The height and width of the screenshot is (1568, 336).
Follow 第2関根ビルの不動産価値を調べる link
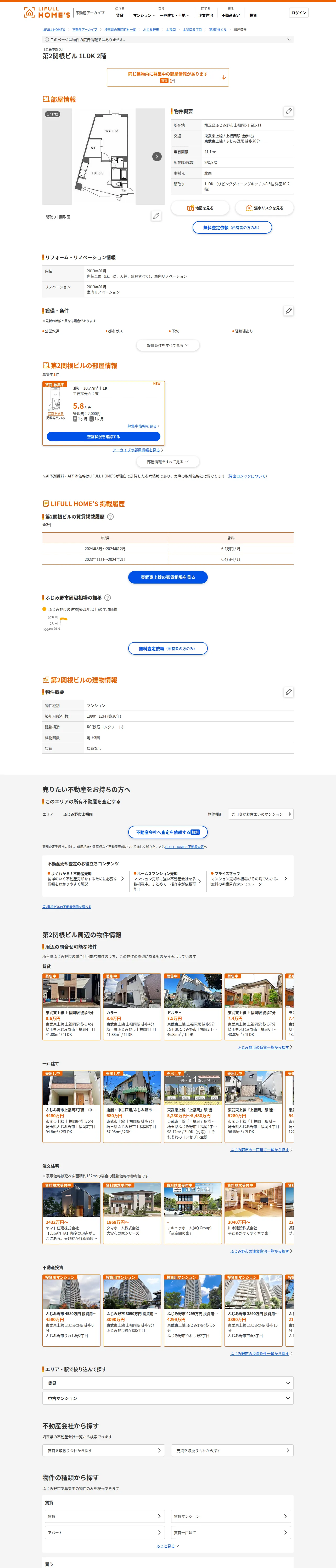(x=66, y=907)
